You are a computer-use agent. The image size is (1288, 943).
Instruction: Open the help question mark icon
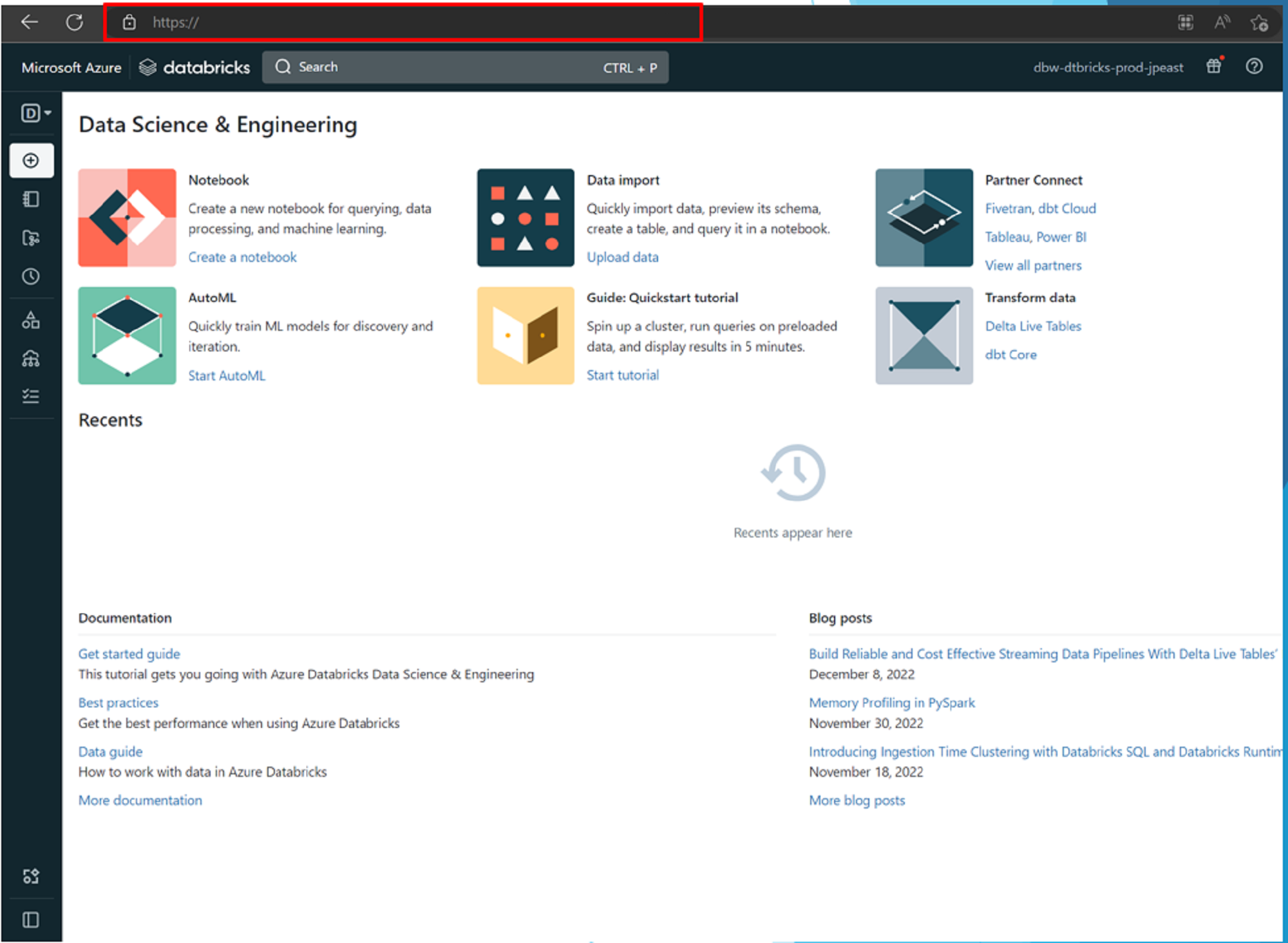1254,66
